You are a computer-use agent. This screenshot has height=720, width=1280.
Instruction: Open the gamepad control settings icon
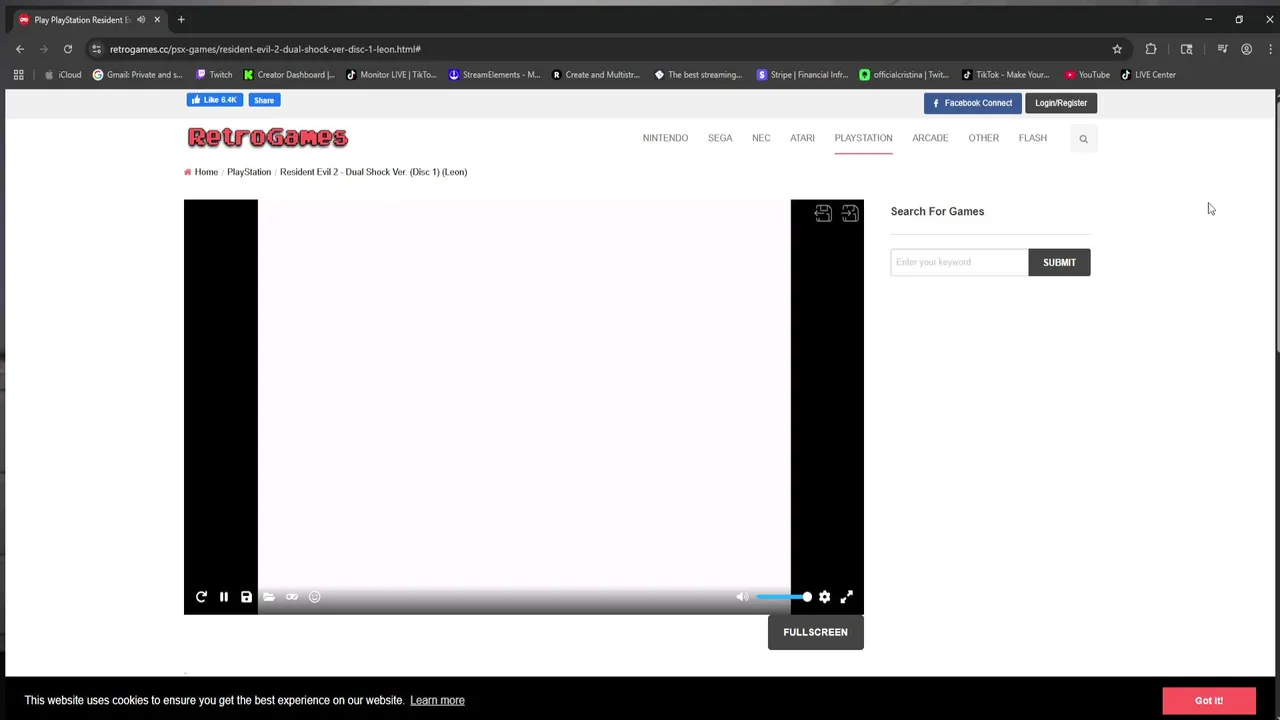tap(292, 597)
